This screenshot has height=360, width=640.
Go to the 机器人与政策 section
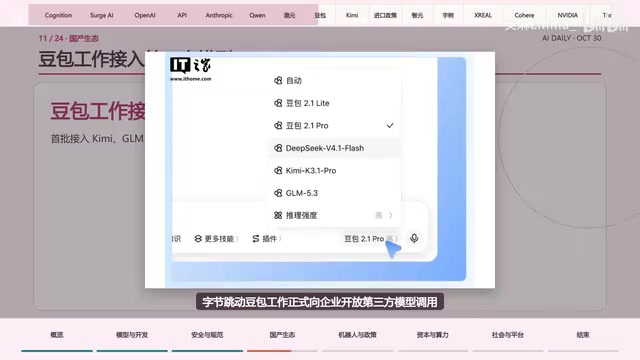point(357,335)
